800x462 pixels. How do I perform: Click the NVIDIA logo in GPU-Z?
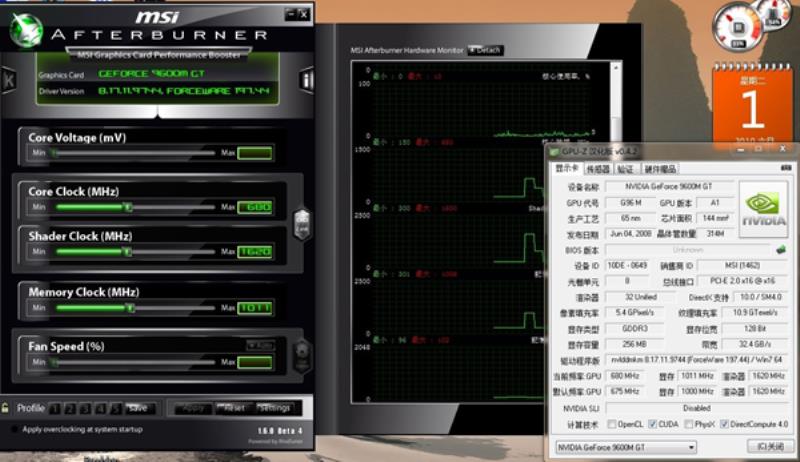point(764,209)
